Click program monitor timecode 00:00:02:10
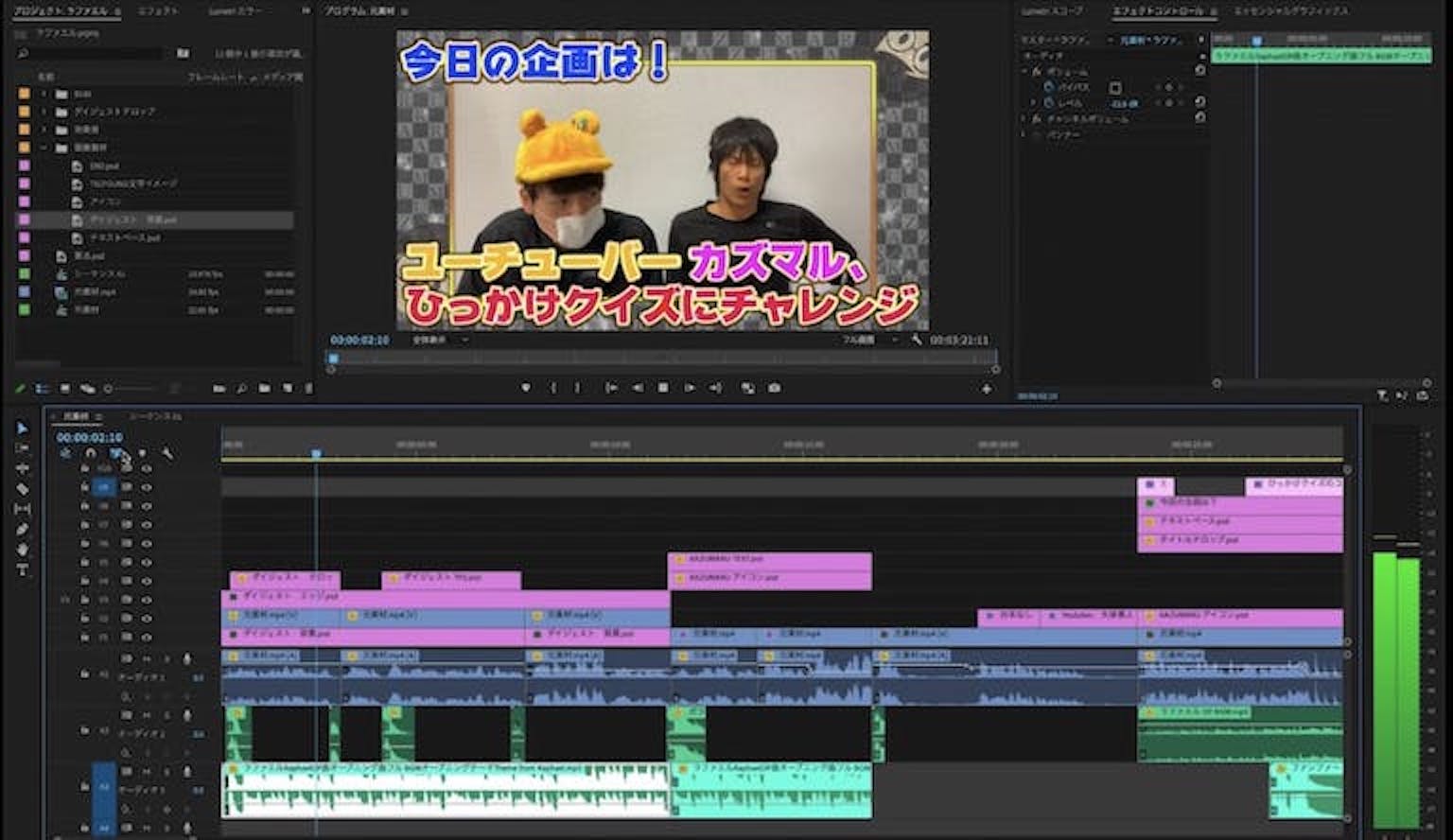This screenshot has height=840, width=1453. (359, 340)
